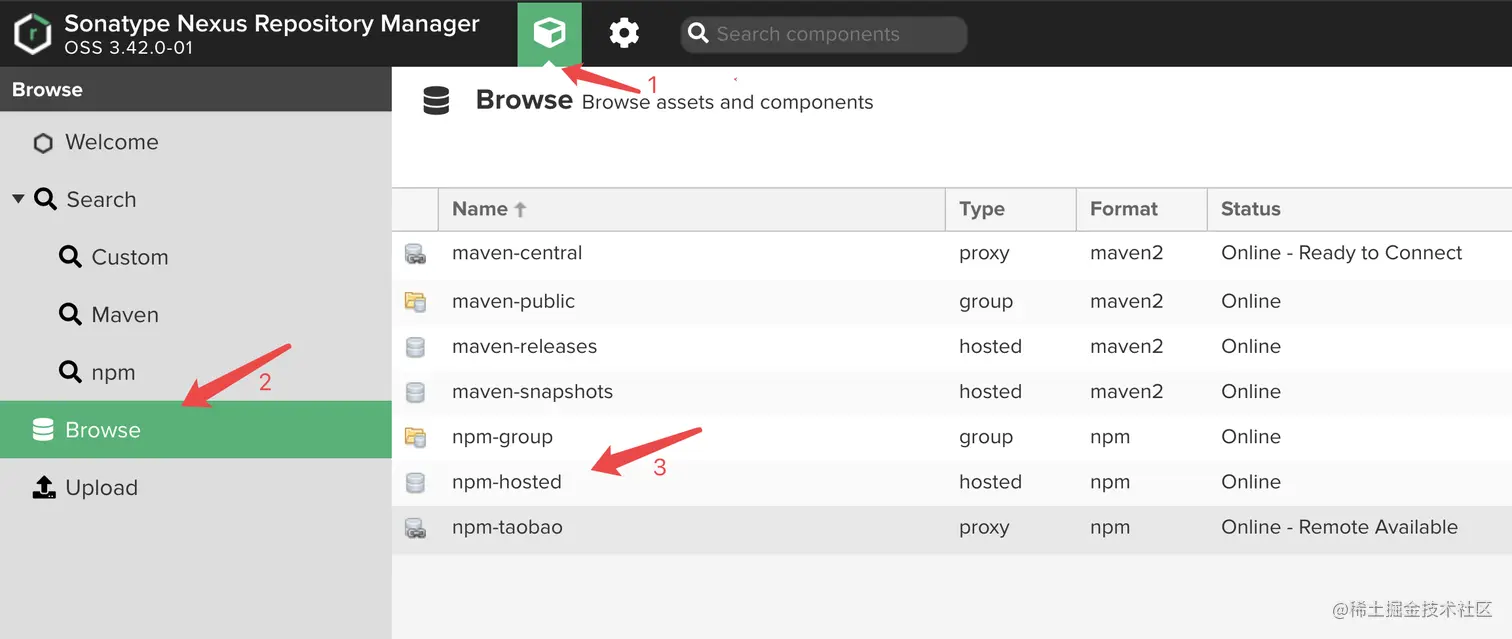Click the Search magnifier icon in sidebar

pos(45,199)
